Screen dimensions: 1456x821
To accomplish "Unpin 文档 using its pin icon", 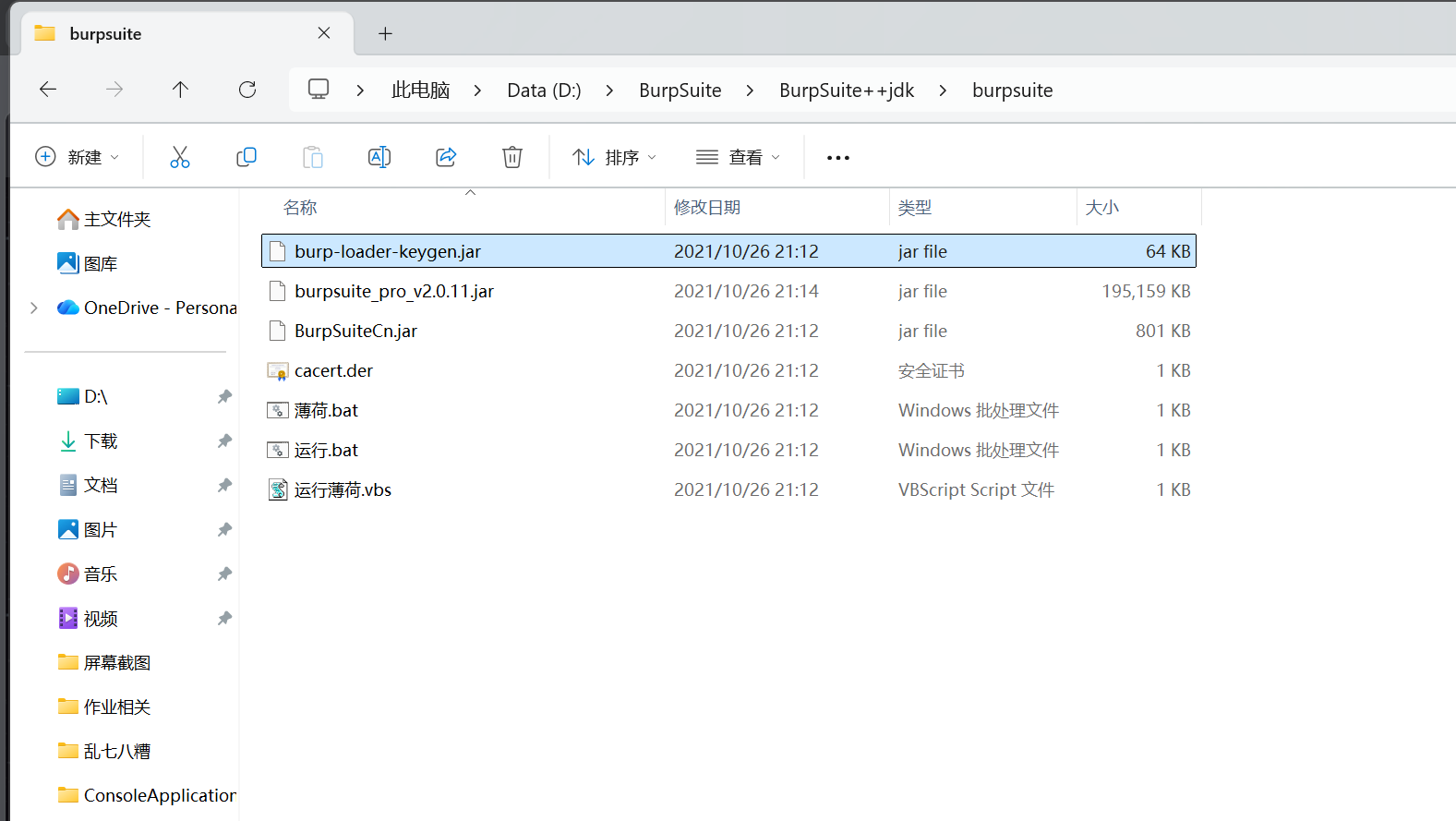I will coord(224,485).
